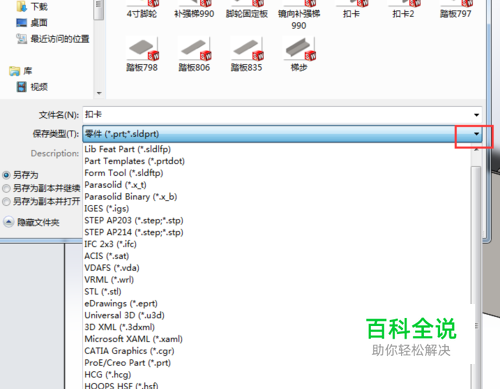Viewport: 500px width, 389px height.
Task: Select the 梯步 part icon
Action: tap(300, 49)
